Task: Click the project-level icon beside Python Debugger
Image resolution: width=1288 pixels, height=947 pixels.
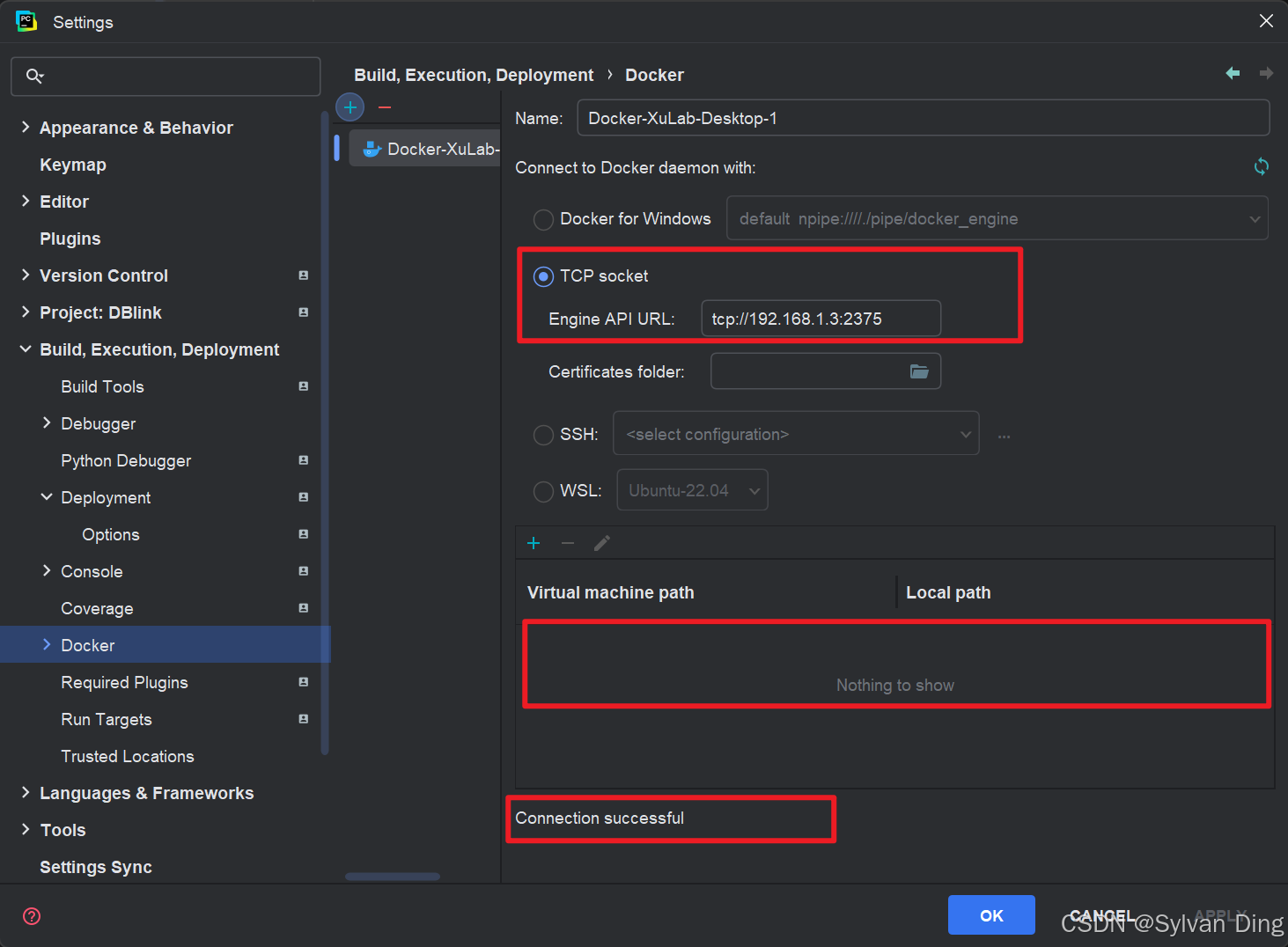Action: coord(303,460)
